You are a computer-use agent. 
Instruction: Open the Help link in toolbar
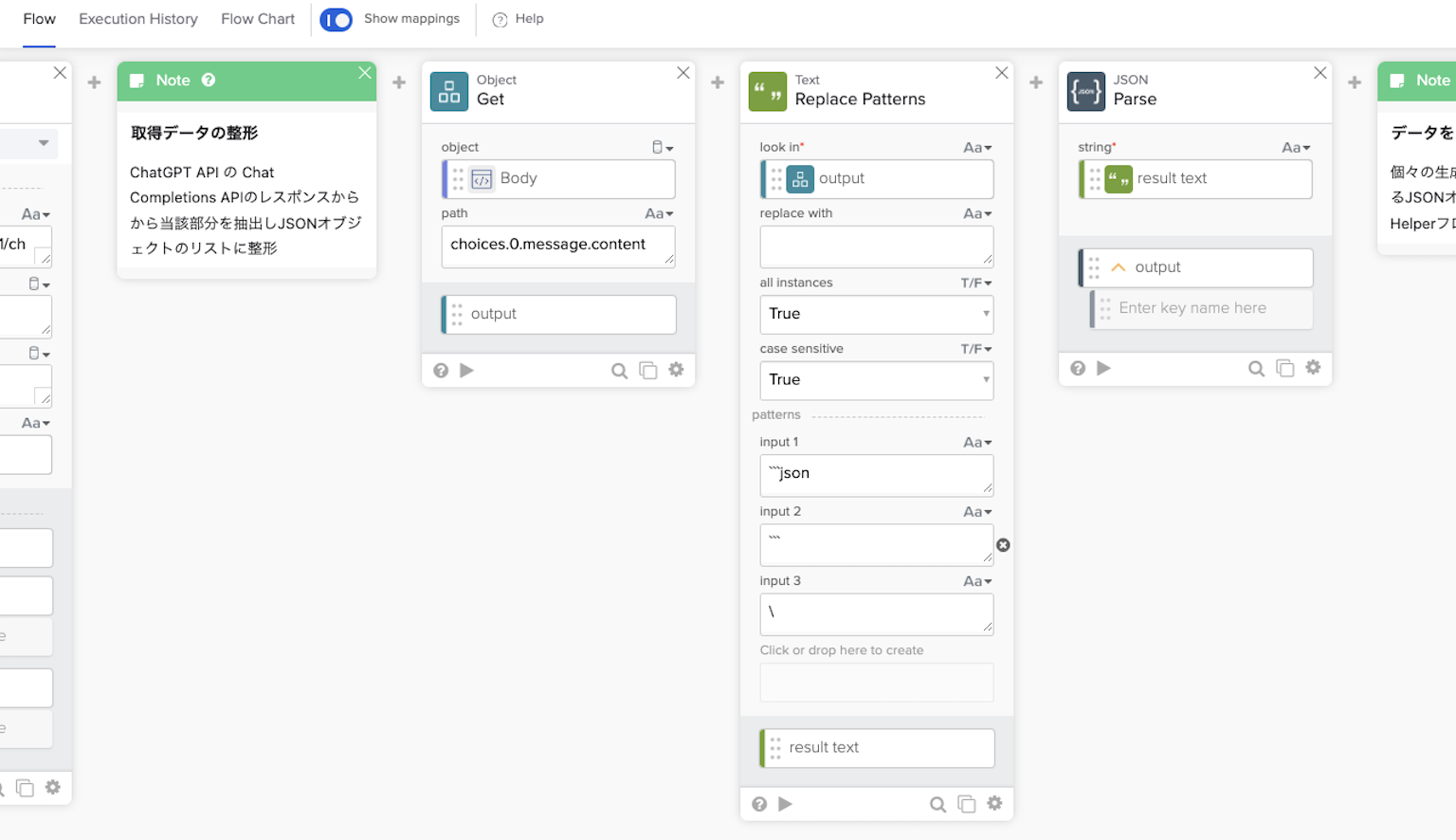(519, 19)
